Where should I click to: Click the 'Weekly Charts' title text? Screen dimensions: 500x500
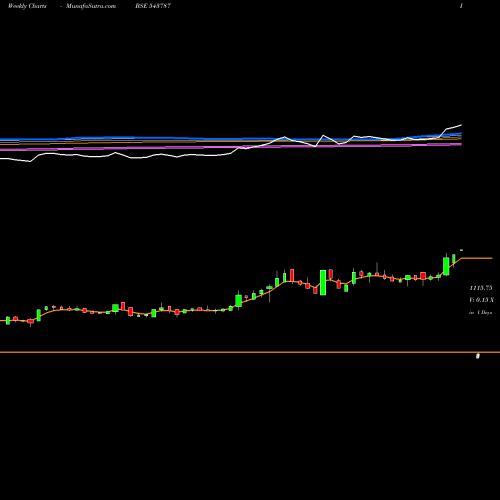[27, 6]
